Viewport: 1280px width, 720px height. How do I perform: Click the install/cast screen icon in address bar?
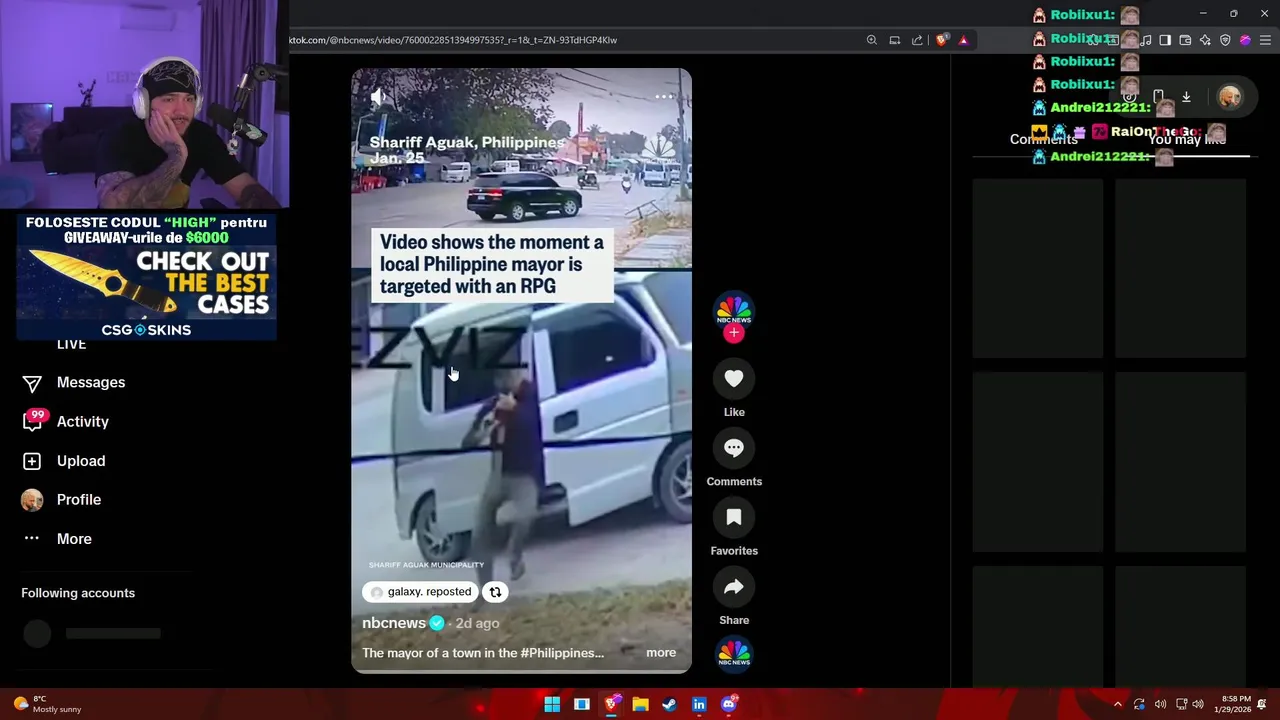pyautogui.click(x=895, y=40)
